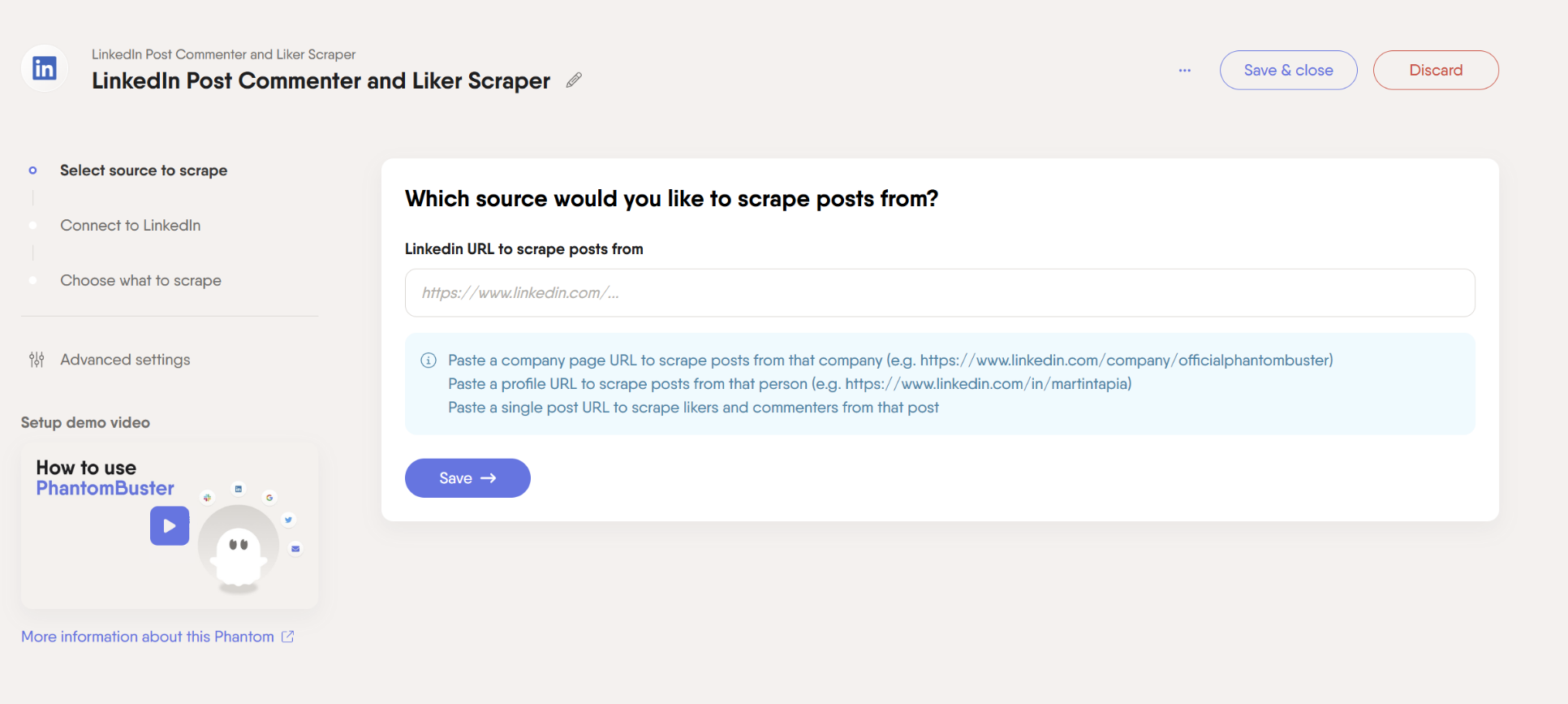
Task: Open Advanced settings
Action: 125,360
